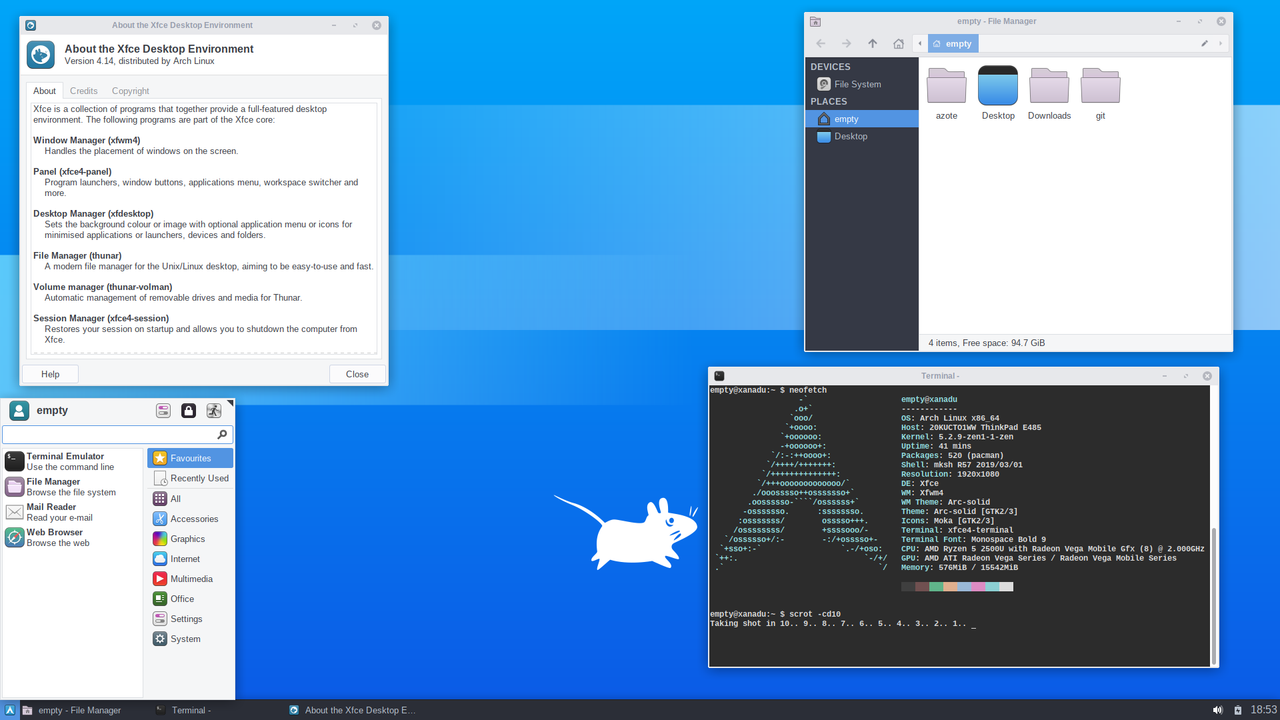Switch to the Copyright tab
This screenshot has height=720, width=1280.
coord(130,91)
